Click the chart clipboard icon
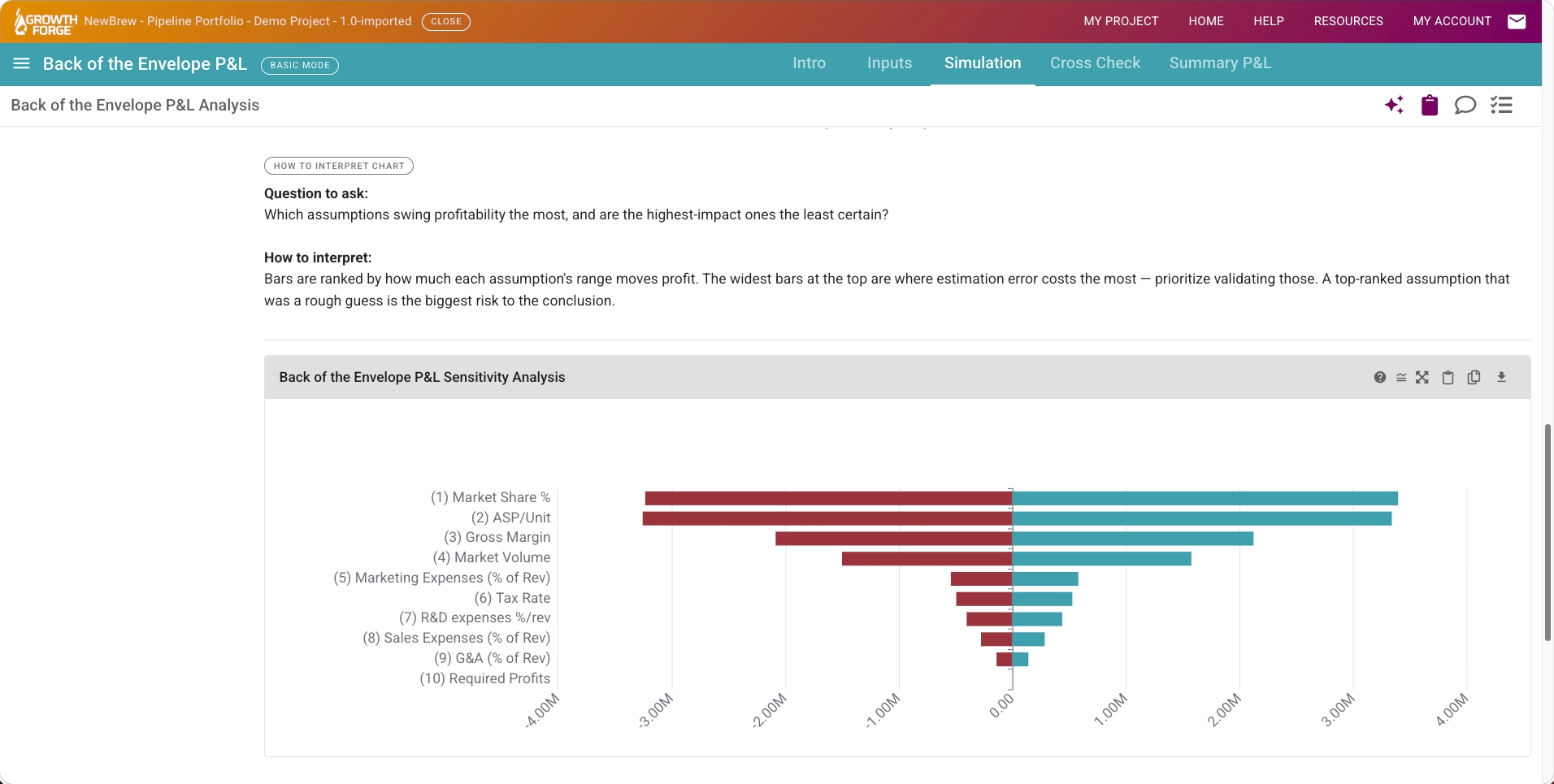The image size is (1554, 784). (1448, 377)
